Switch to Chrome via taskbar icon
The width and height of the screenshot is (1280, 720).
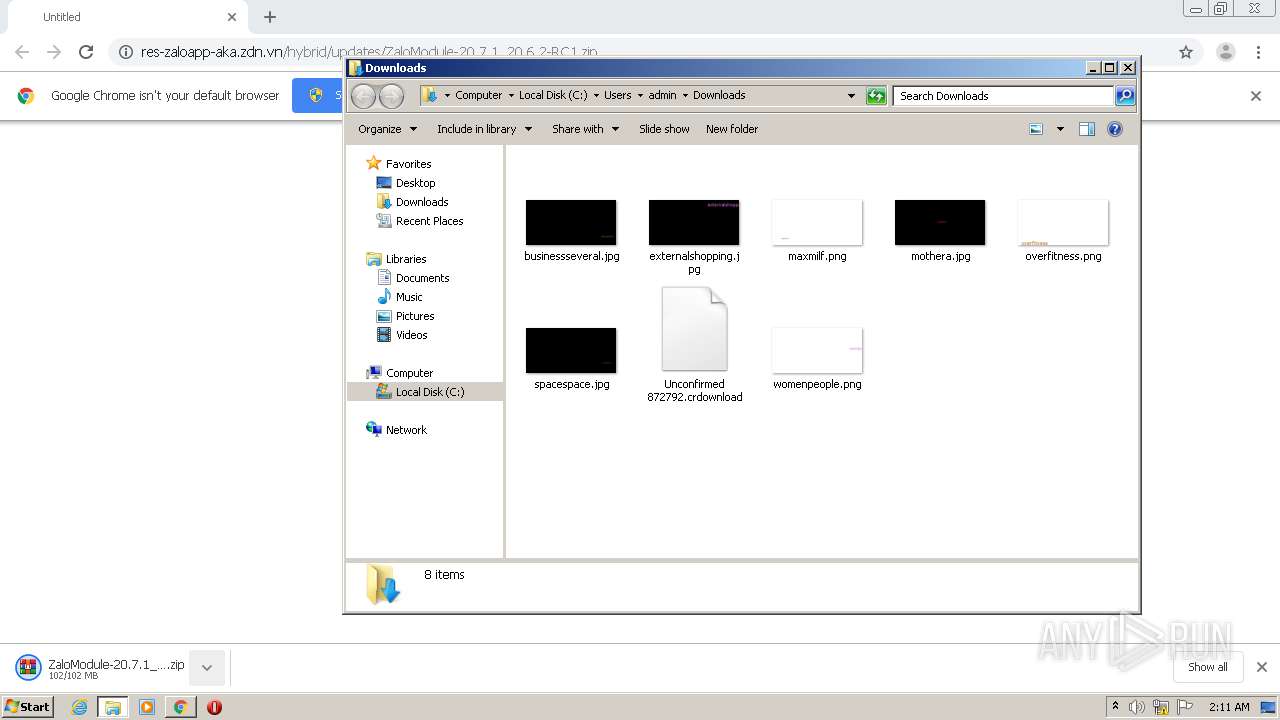point(180,707)
